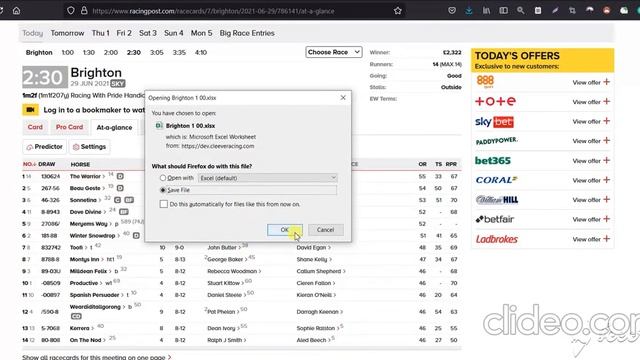640x360 pixels.
Task: Bookmark this page with star icon
Action: point(398,11)
